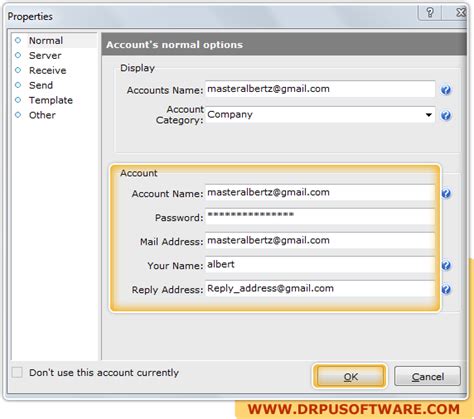Click the bullet icon next to Server
The image size is (474, 419).
pos(18,55)
